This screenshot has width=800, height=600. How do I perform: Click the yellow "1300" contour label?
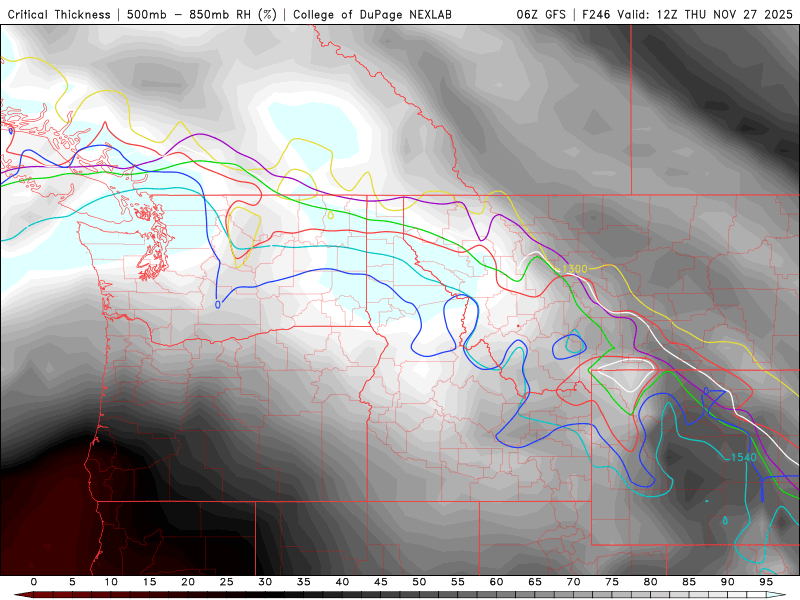(x=574, y=269)
